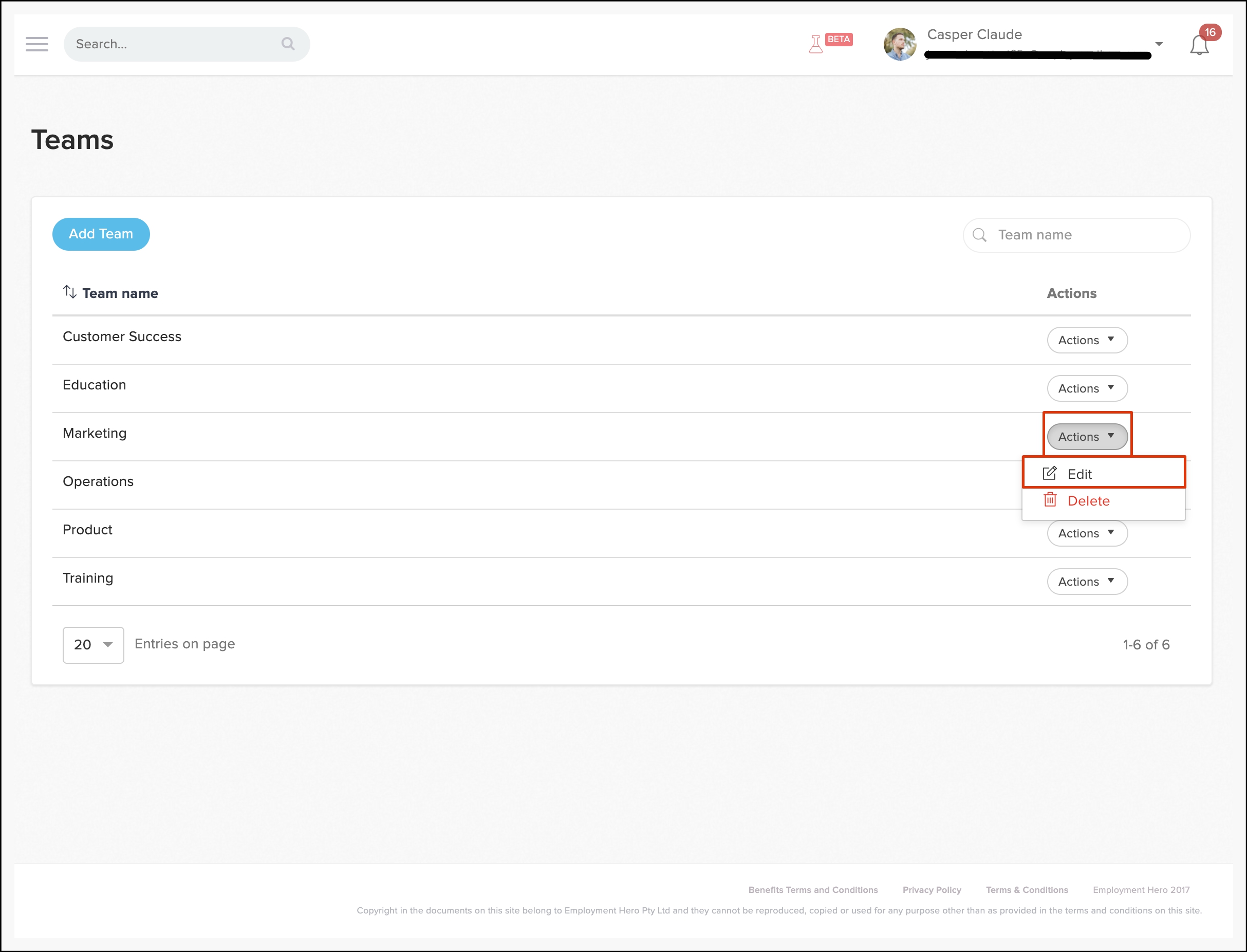Click the sort arrows beside Team name
This screenshot has height=952, width=1247.
click(70, 292)
